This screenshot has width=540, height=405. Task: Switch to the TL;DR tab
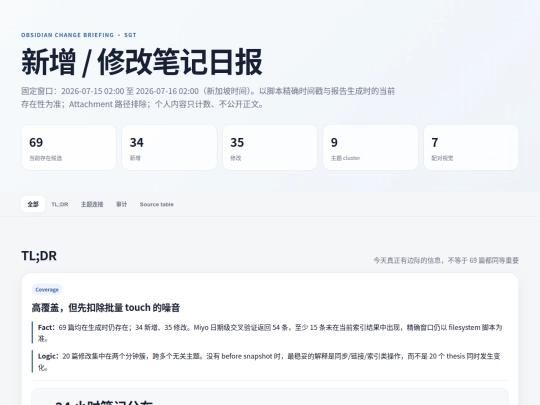60,204
